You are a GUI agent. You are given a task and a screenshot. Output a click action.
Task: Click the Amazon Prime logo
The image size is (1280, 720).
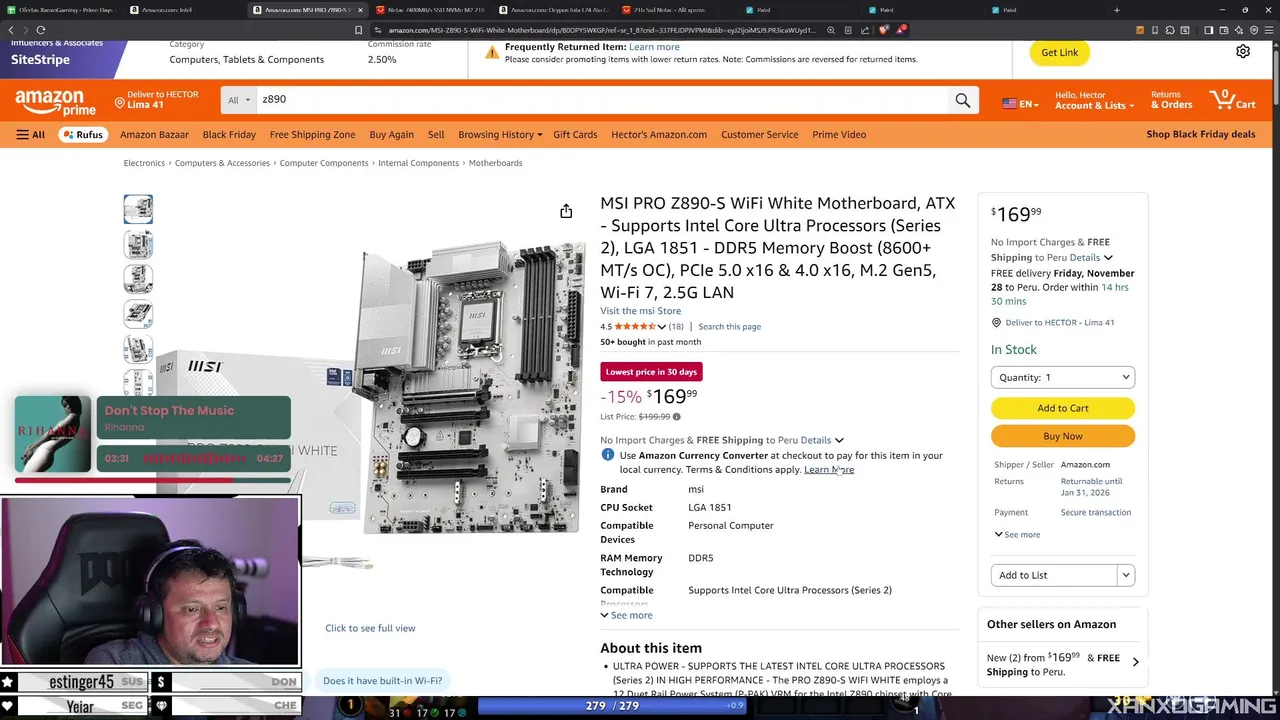55,102
